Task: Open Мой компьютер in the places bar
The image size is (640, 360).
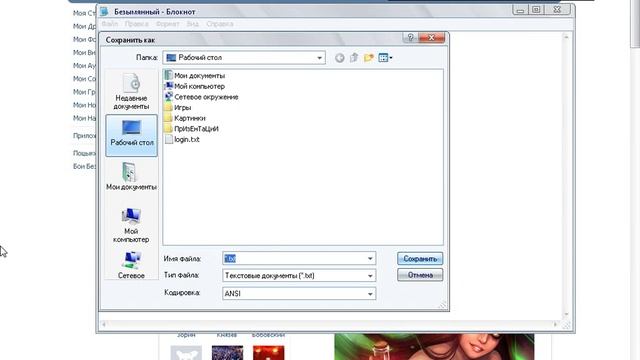Action: click(131, 225)
